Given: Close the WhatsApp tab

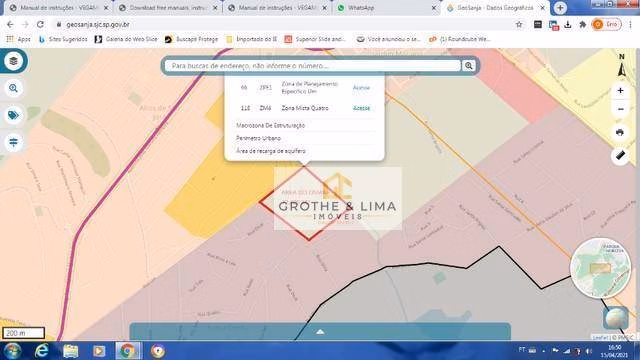Looking at the screenshot, I should click(434, 8).
